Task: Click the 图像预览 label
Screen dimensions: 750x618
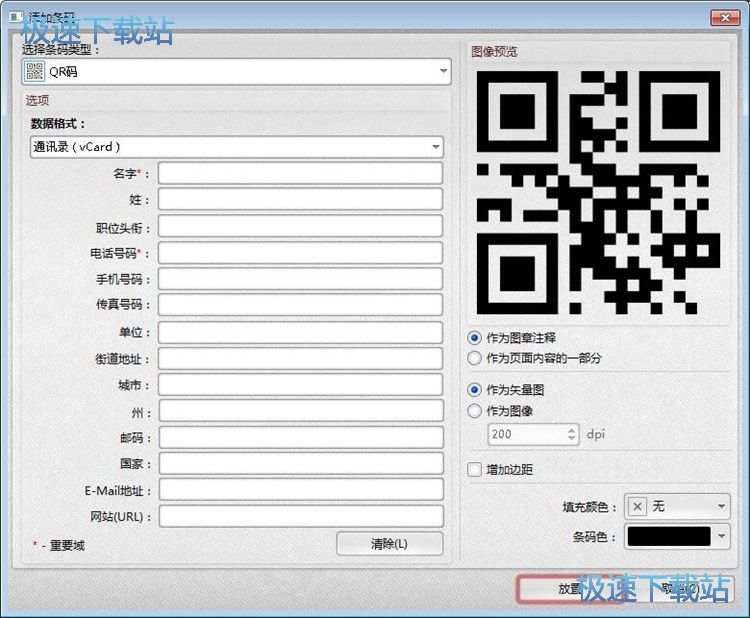Action: coord(494,51)
